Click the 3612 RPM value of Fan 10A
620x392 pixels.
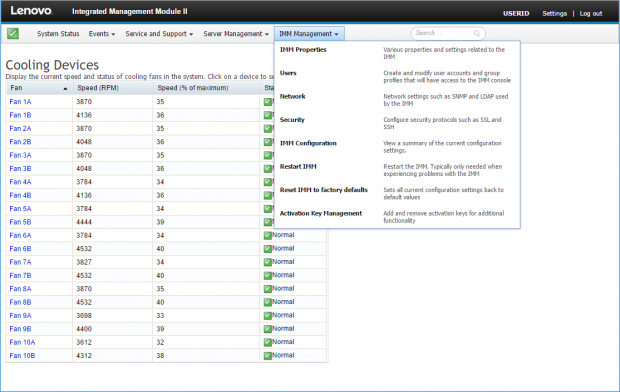[x=84, y=343]
